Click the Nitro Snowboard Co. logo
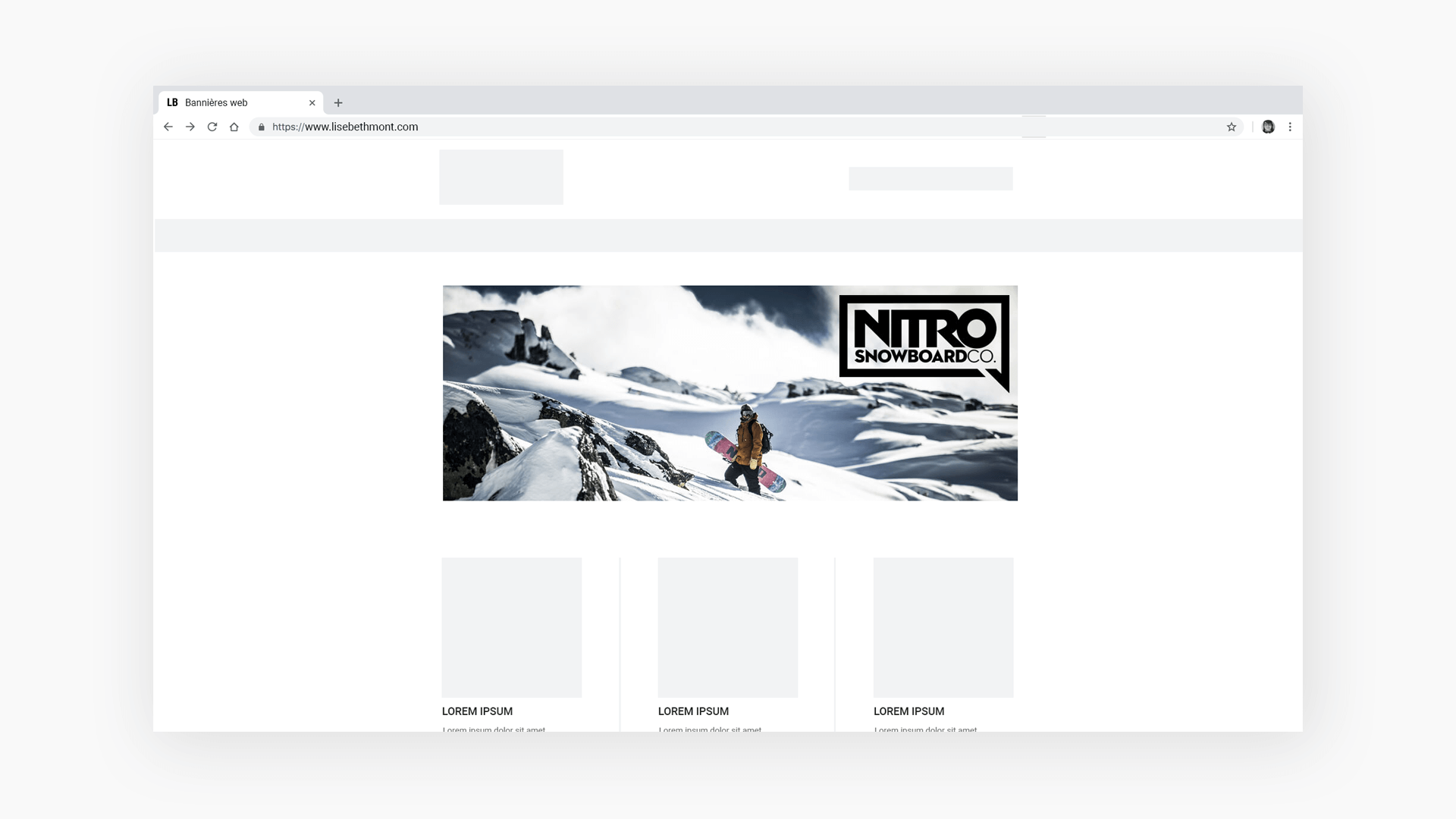 click(924, 344)
